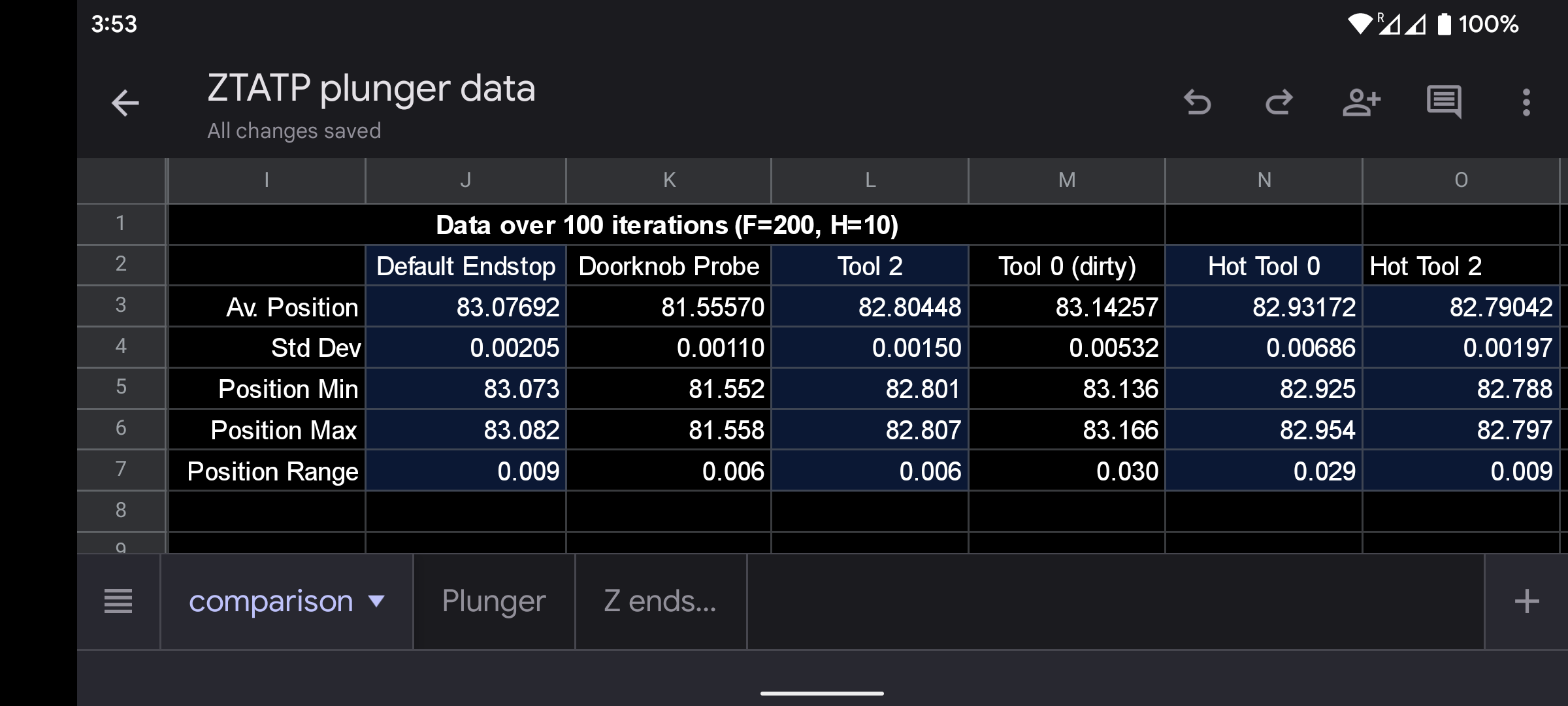This screenshot has width=1568, height=706.
Task: Click the undo icon
Action: 1197,103
